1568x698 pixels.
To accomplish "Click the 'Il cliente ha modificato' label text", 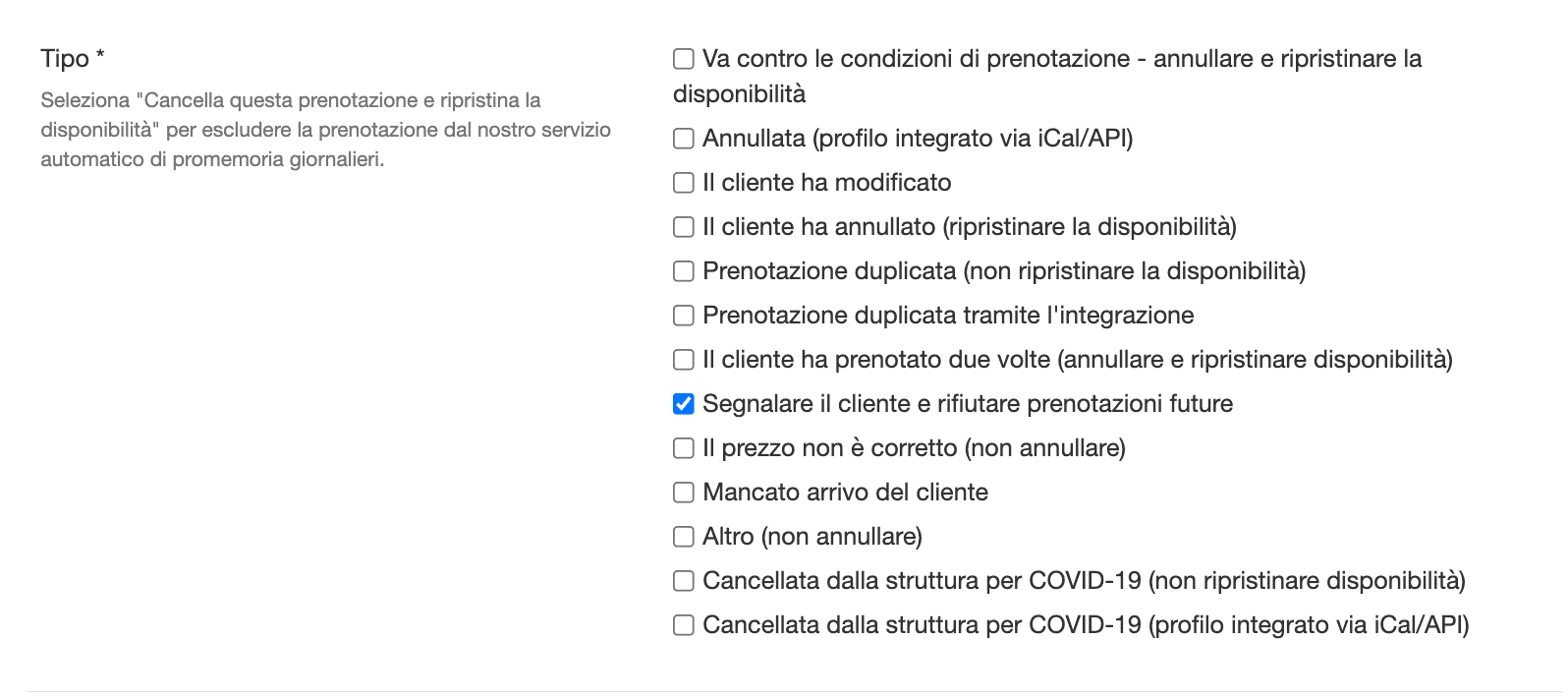I will [x=827, y=183].
